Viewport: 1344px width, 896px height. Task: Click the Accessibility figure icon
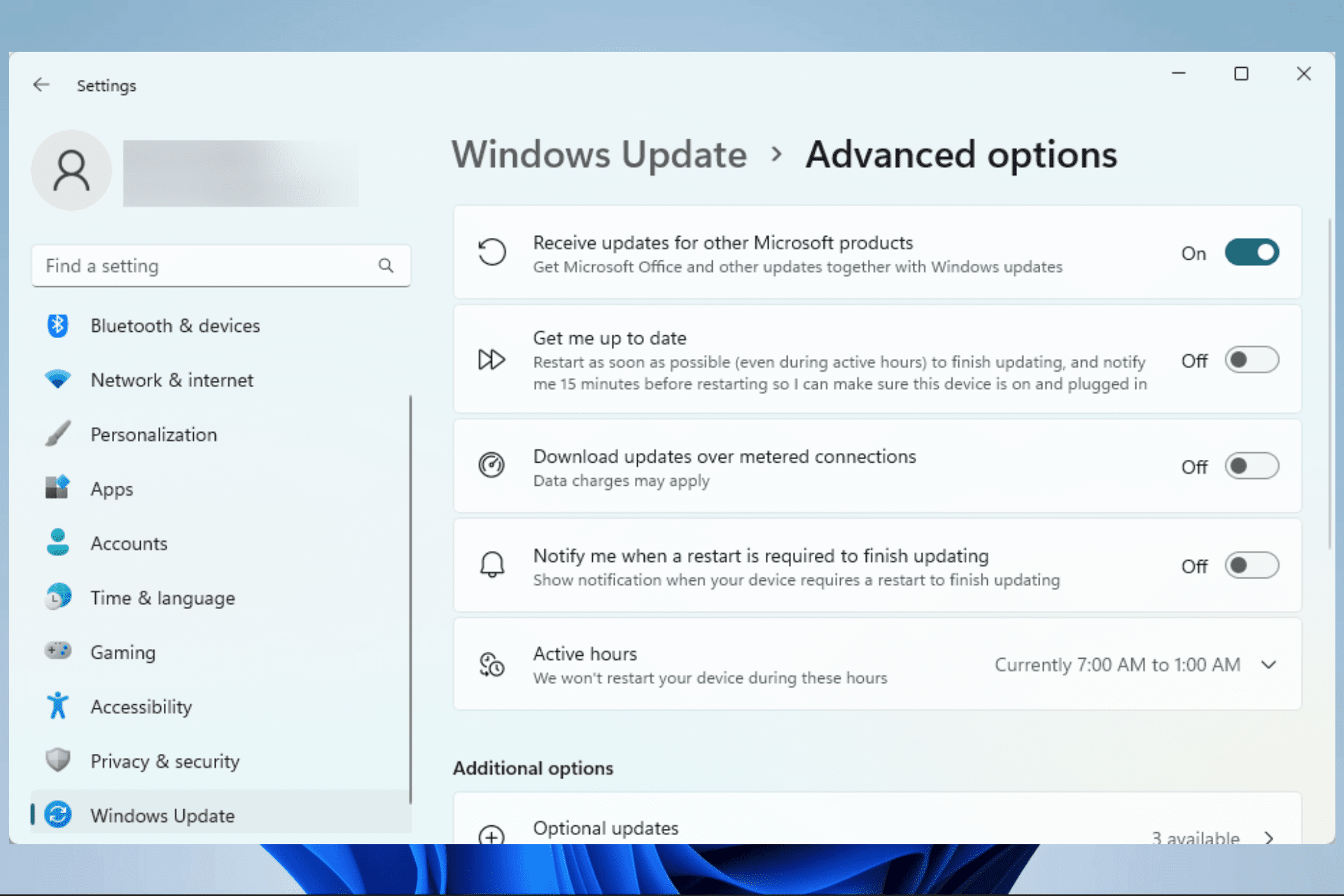coord(57,706)
